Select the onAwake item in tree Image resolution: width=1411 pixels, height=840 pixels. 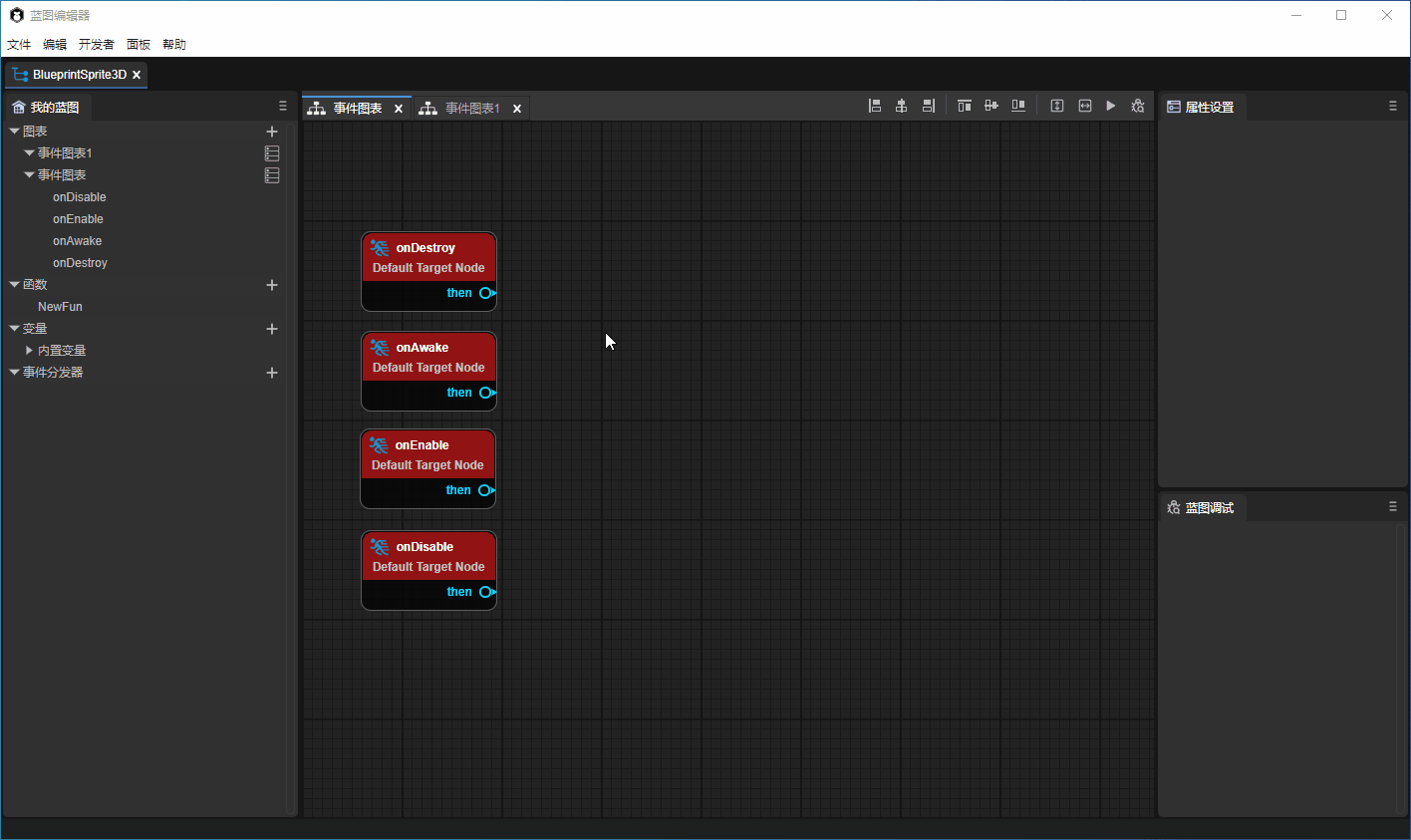[78, 241]
